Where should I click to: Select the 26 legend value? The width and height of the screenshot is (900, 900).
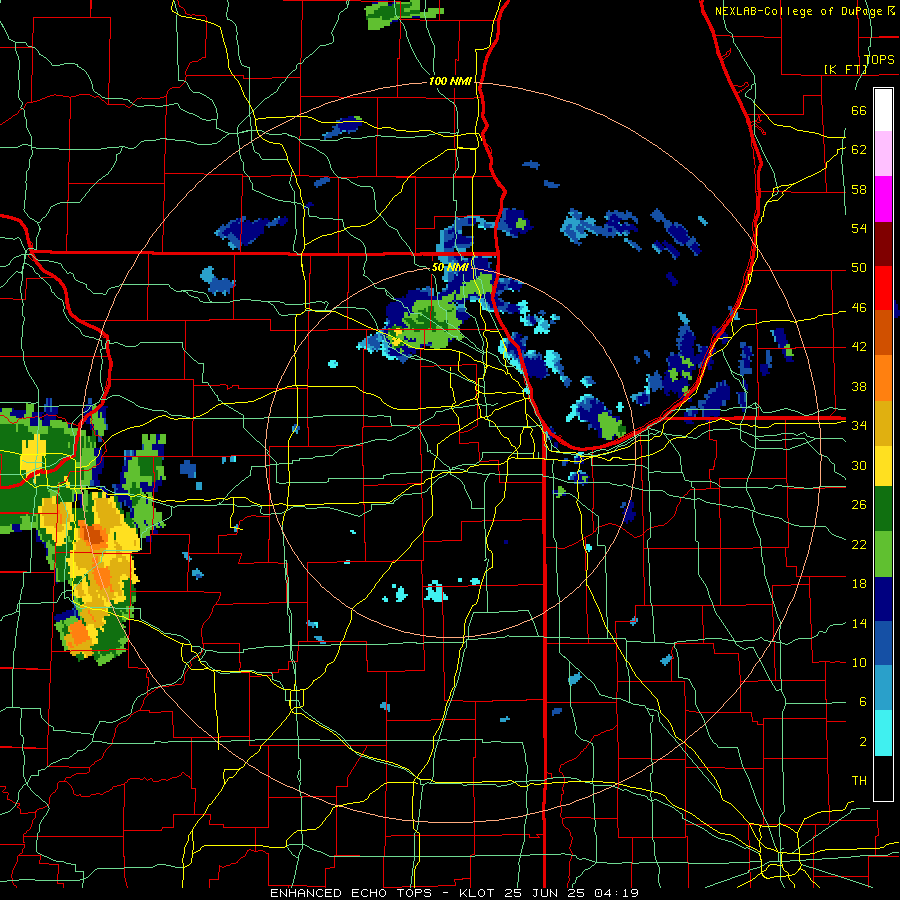pyautogui.click(x=859, y=505)
